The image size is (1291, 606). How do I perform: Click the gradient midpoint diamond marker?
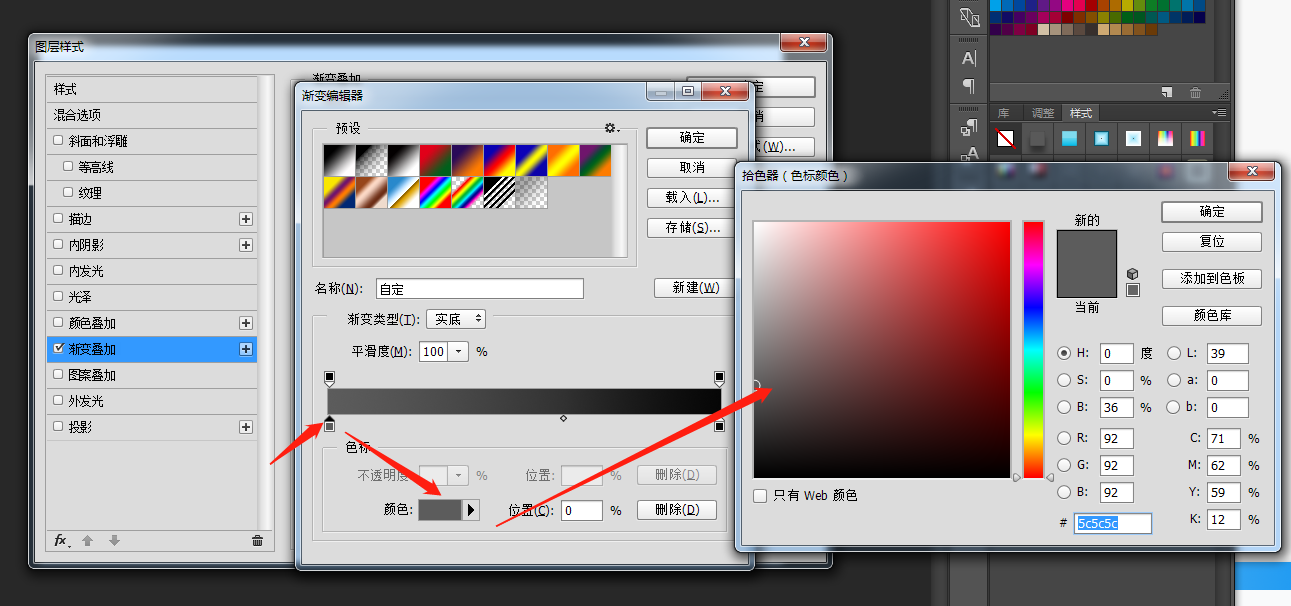coord(563,418)
